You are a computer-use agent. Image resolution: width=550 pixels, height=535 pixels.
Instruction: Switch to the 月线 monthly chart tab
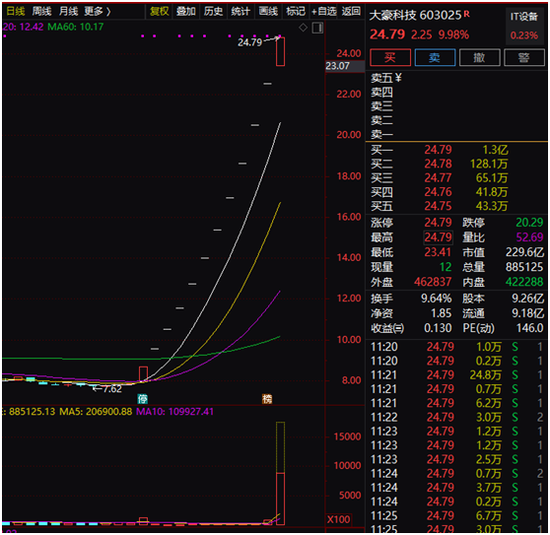tap(68, 12)
